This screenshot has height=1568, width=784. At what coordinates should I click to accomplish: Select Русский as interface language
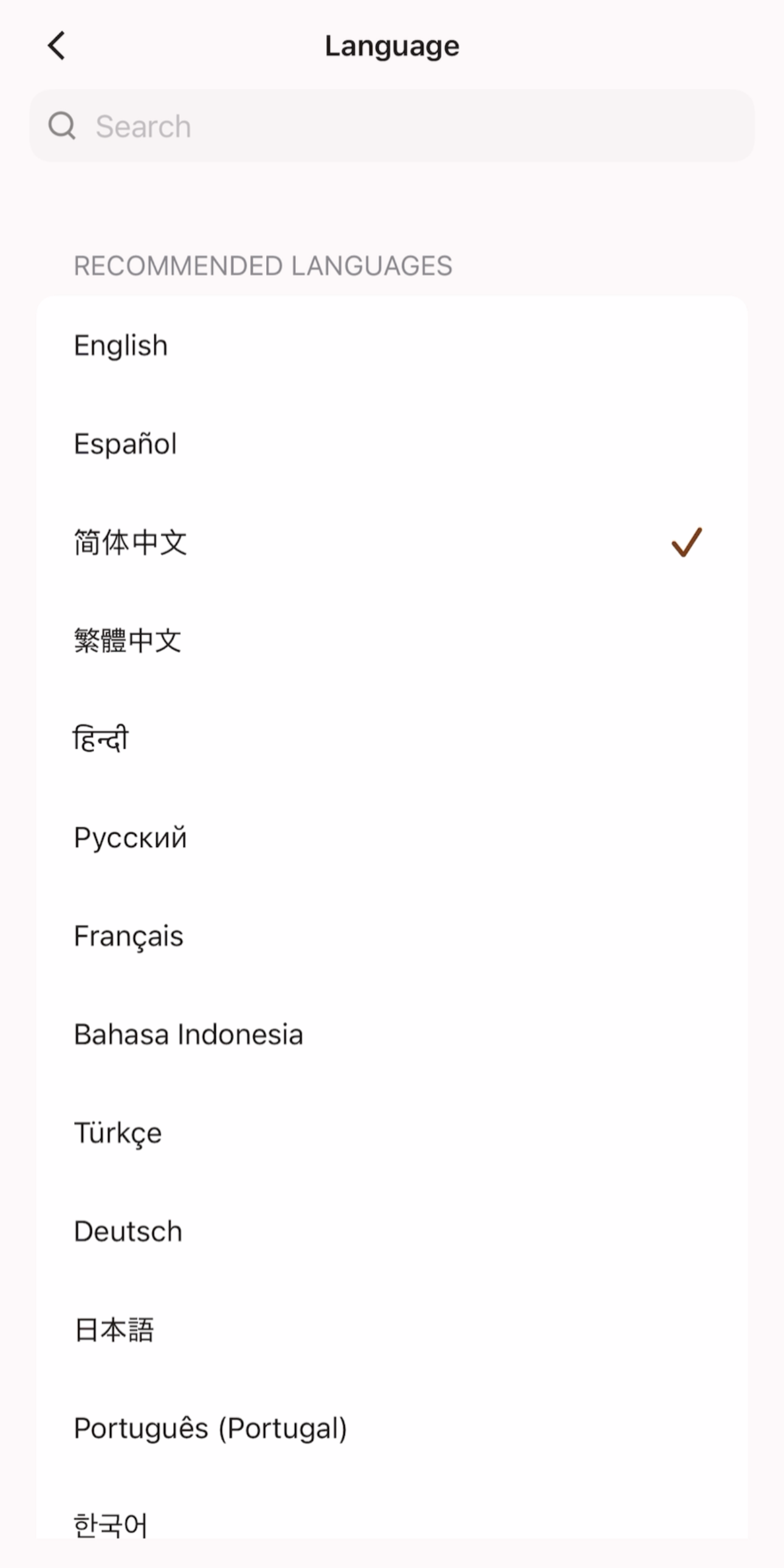click(129, 837)
